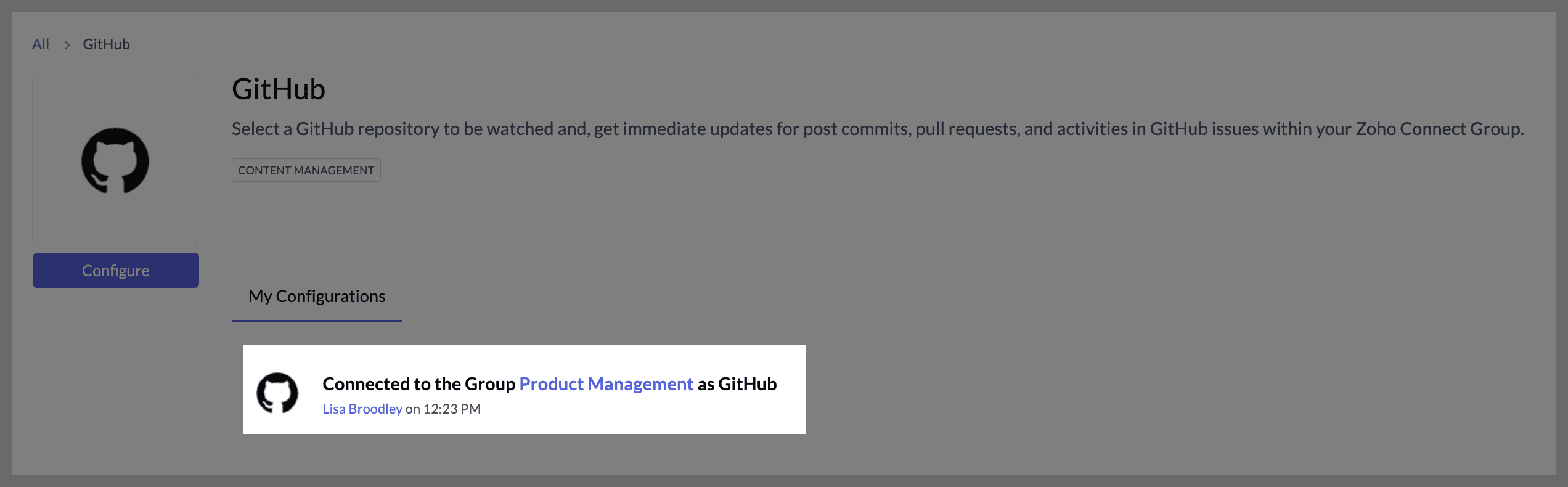
Task: Switch to the My Configurations tab
Action: [x=317, y=297]
